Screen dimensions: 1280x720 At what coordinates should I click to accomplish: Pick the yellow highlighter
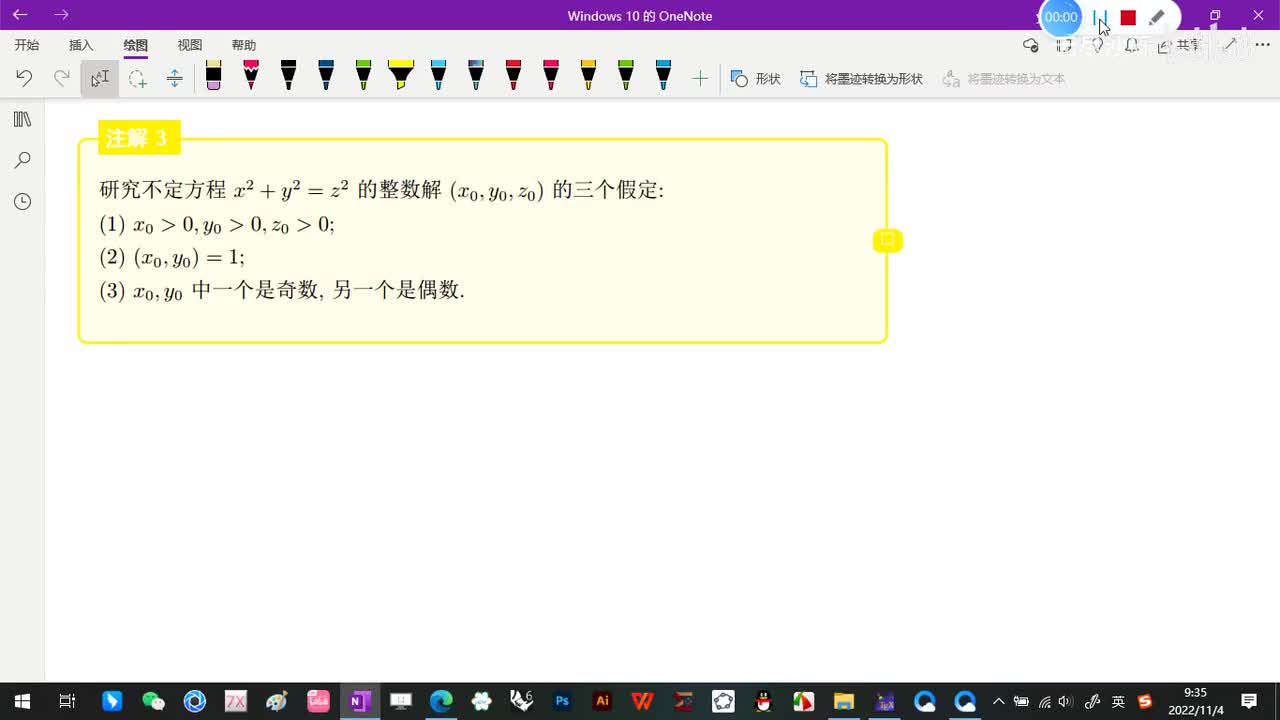401,76
